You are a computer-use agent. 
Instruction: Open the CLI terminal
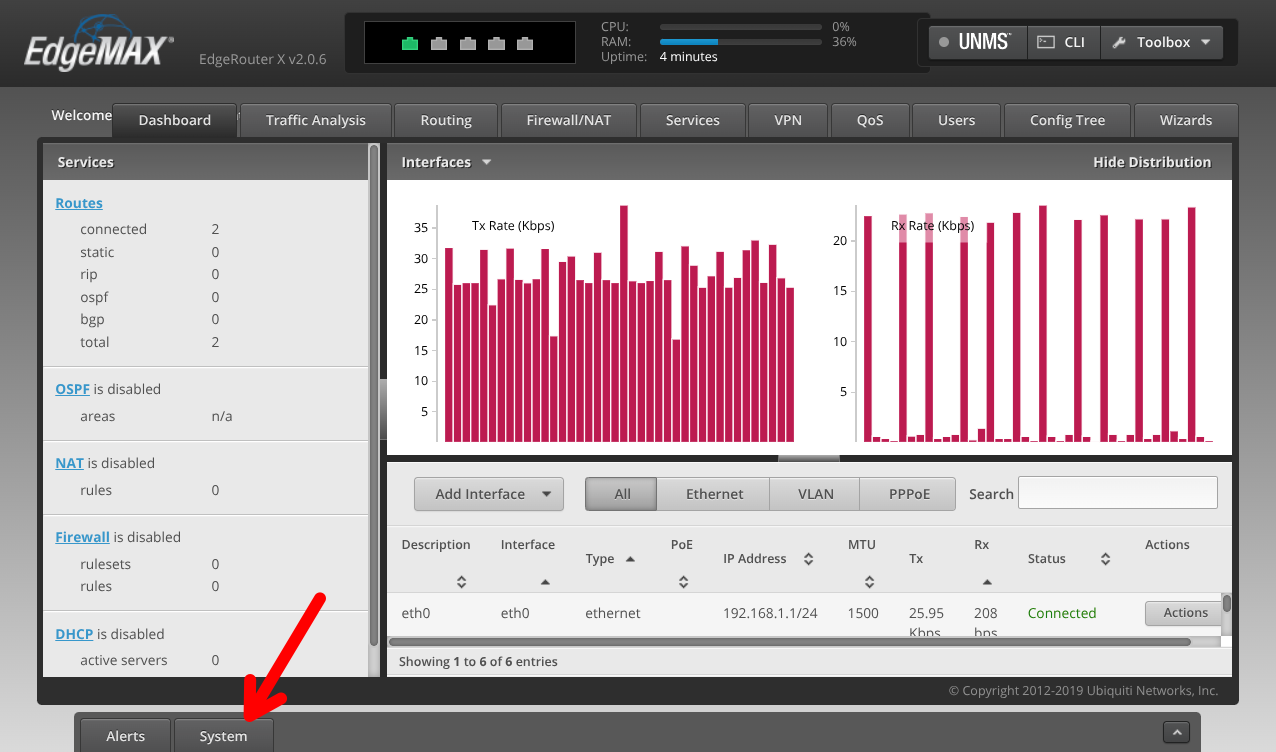[1061, 42]
